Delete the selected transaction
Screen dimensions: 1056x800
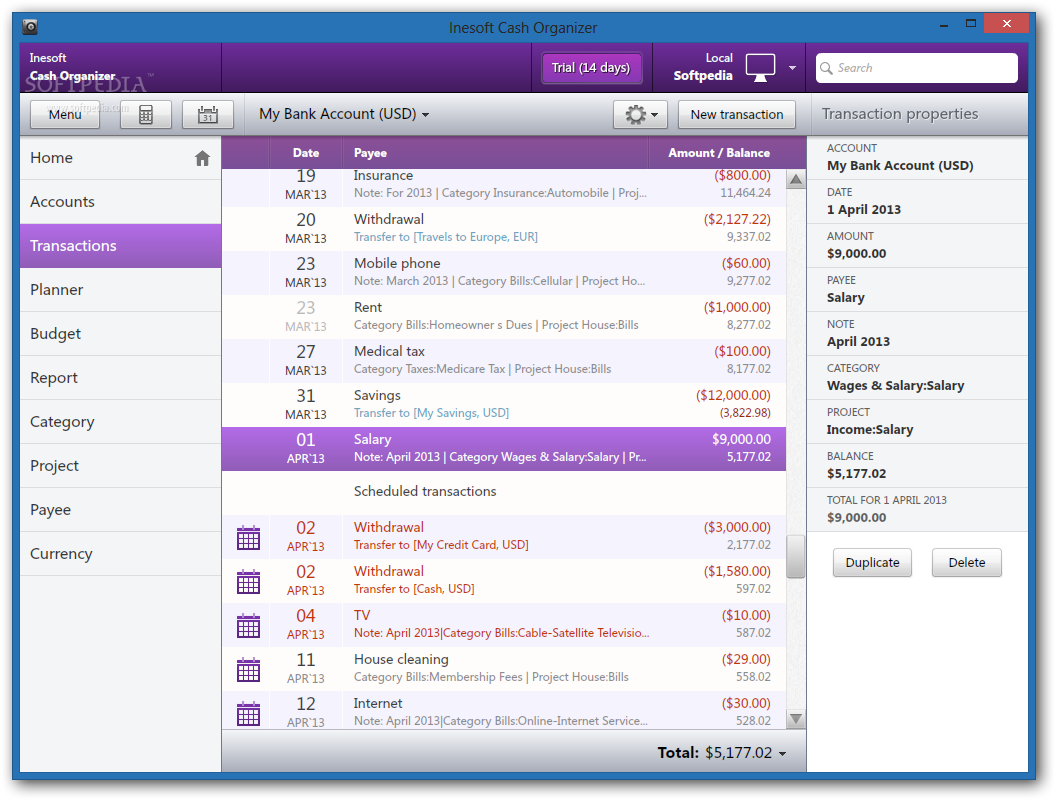966,563
